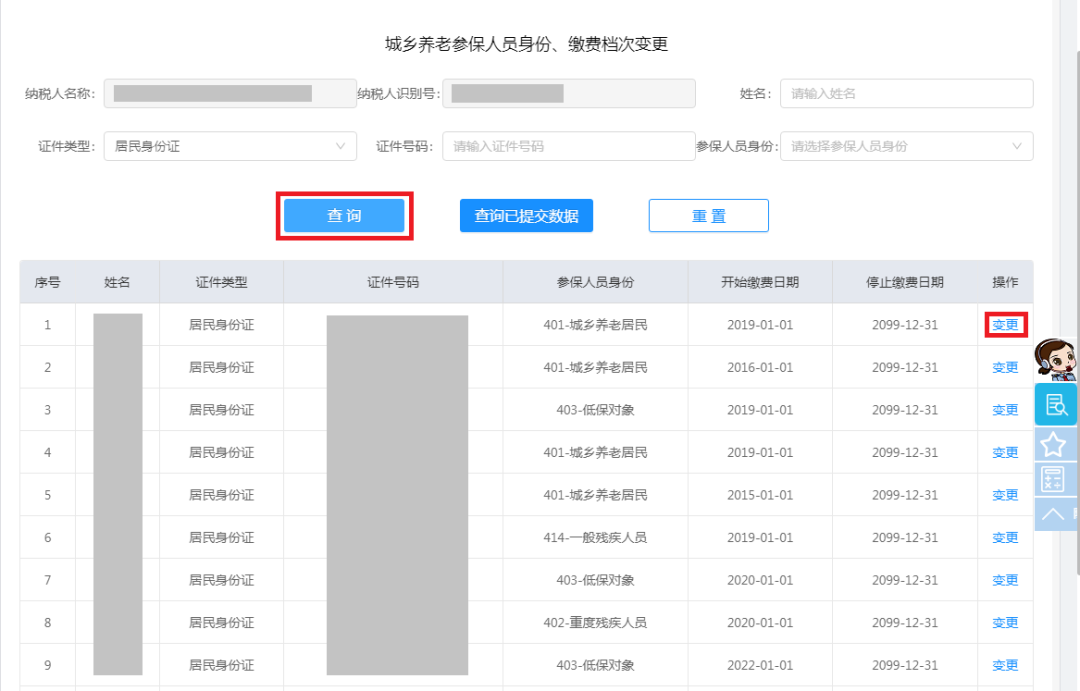The height and width of the screenshot is (691, 1080).
Task: Click the 查询 button
Action: [344, 216]
